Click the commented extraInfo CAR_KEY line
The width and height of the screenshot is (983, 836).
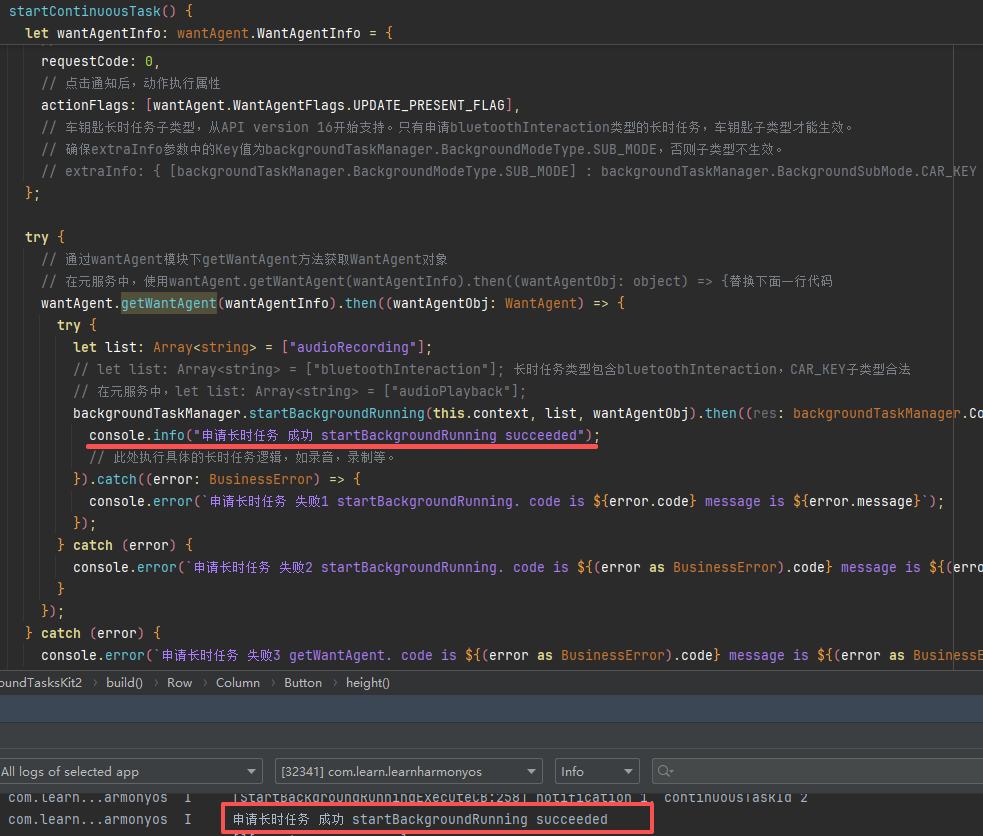point(508,171)
